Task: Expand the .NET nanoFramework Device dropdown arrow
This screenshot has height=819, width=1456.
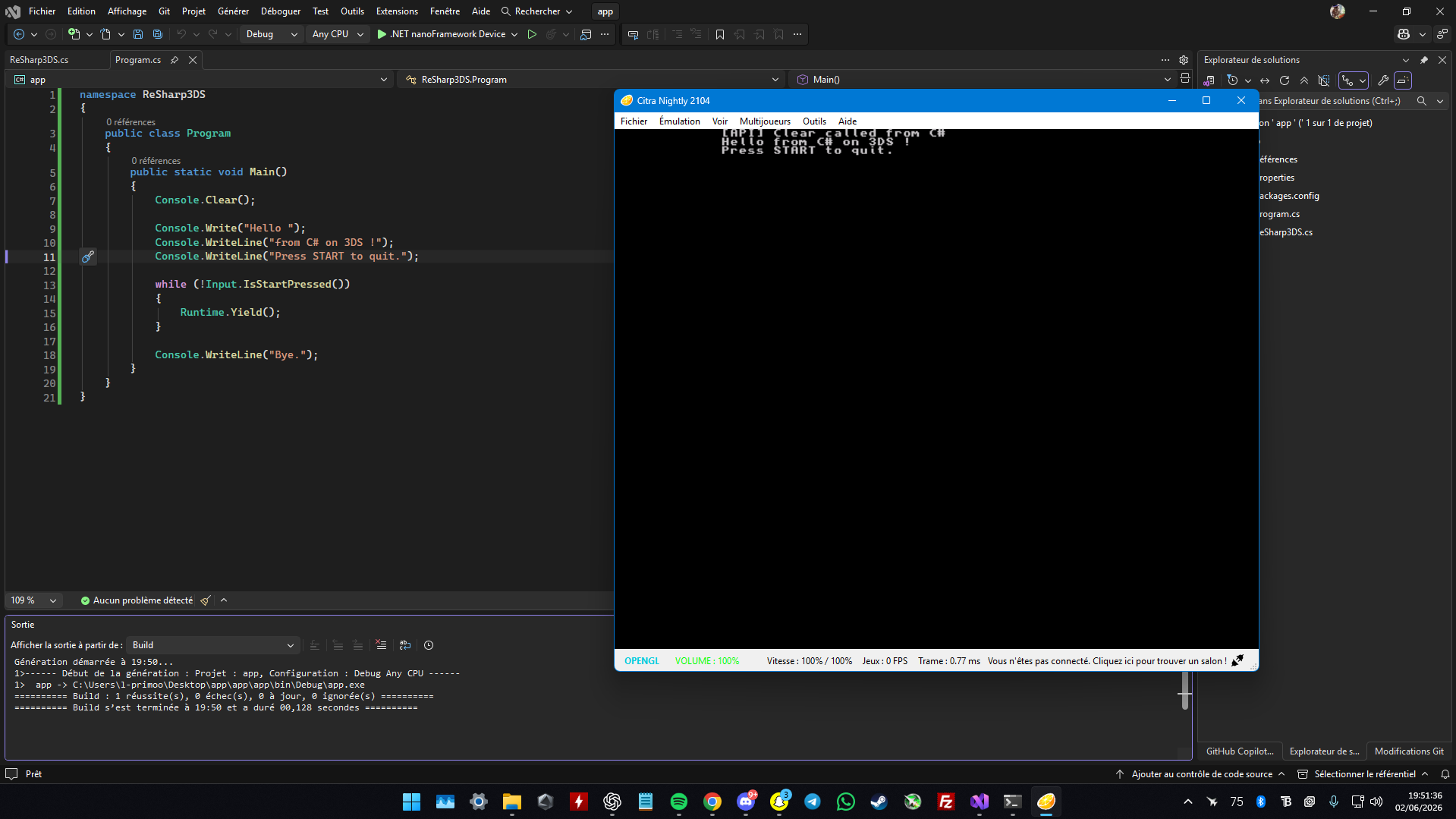Action: coord(514,34)
